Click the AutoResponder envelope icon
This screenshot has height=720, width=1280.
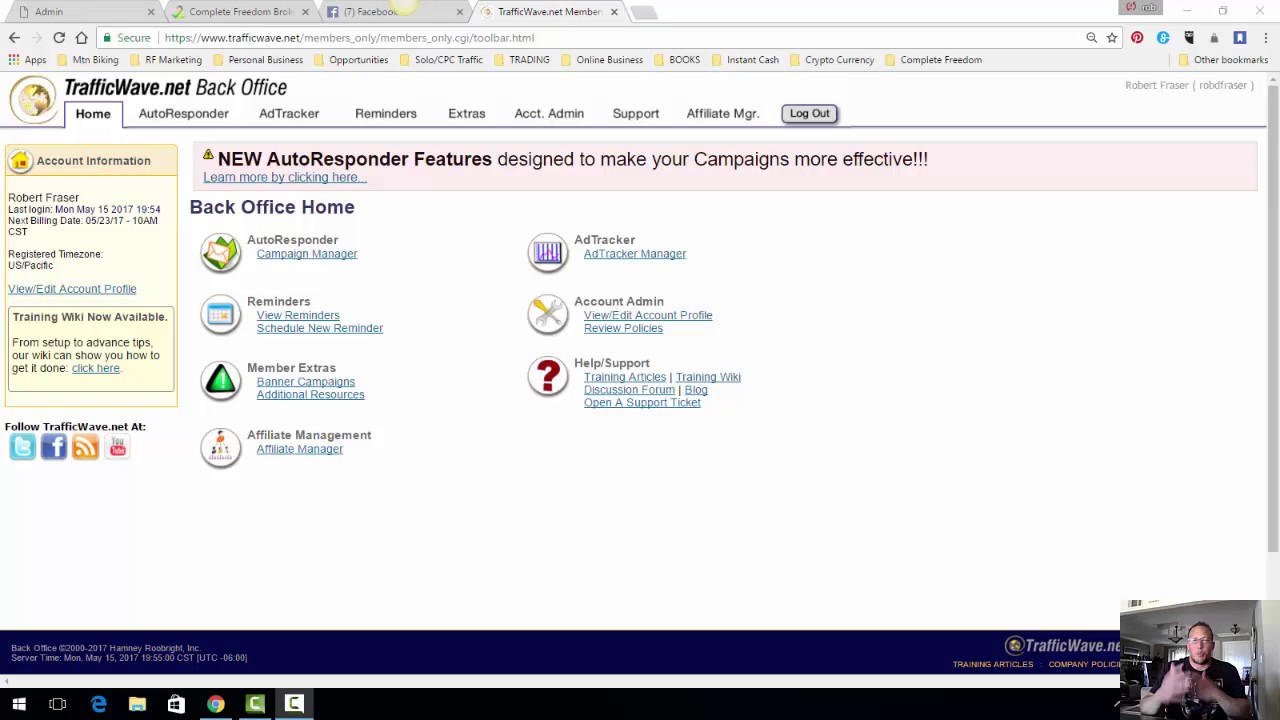pos(221,253)
